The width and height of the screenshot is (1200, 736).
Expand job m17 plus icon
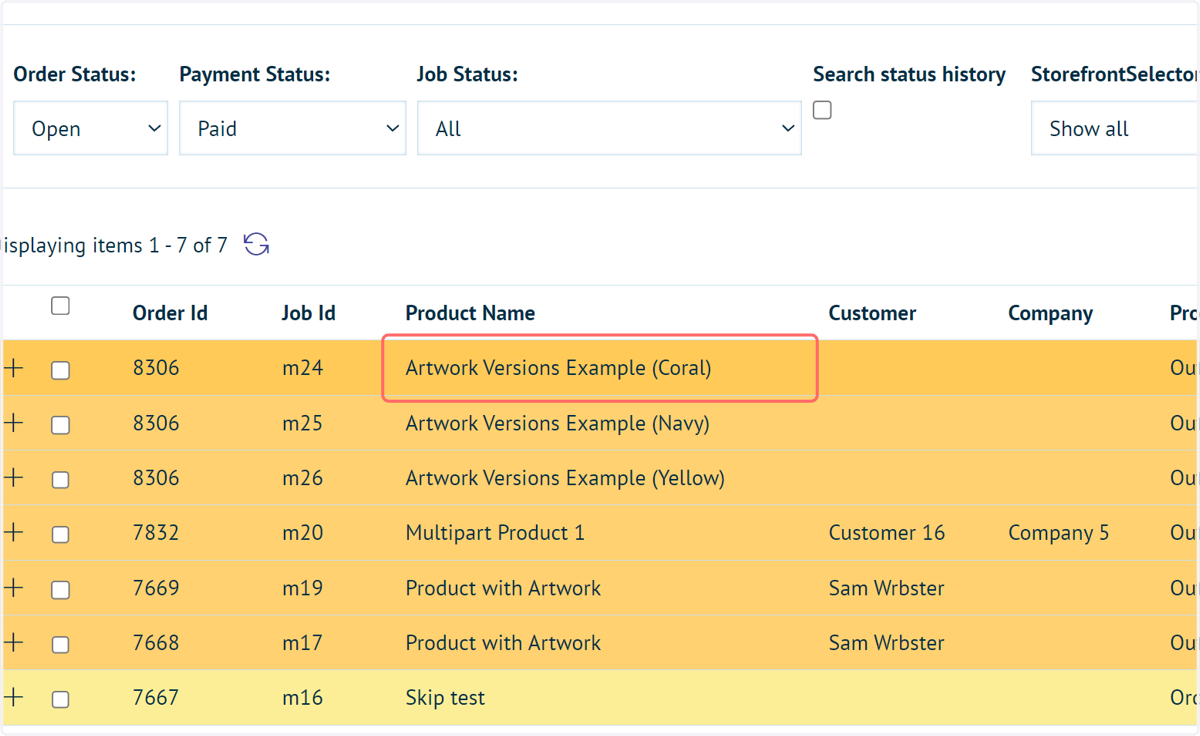[x=13, y=643]
